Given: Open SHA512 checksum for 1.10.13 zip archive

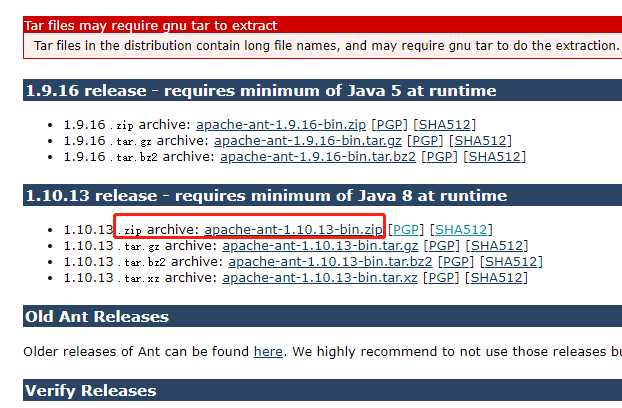Looking at the screenshot, I should [x=461, y=230].
